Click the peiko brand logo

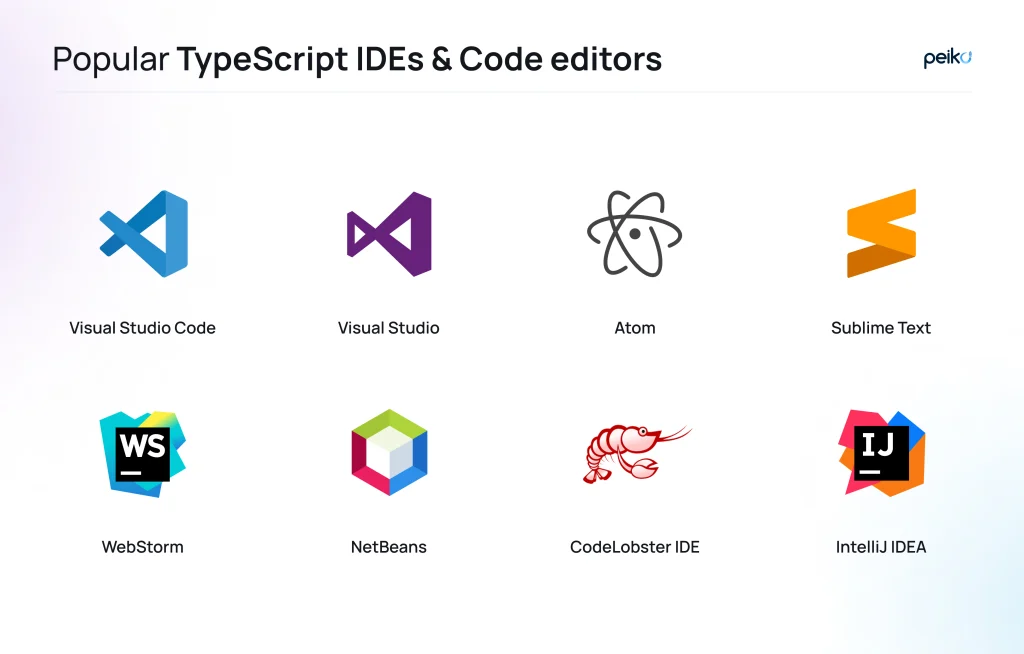pyautogui.click(x=948, y=58)
